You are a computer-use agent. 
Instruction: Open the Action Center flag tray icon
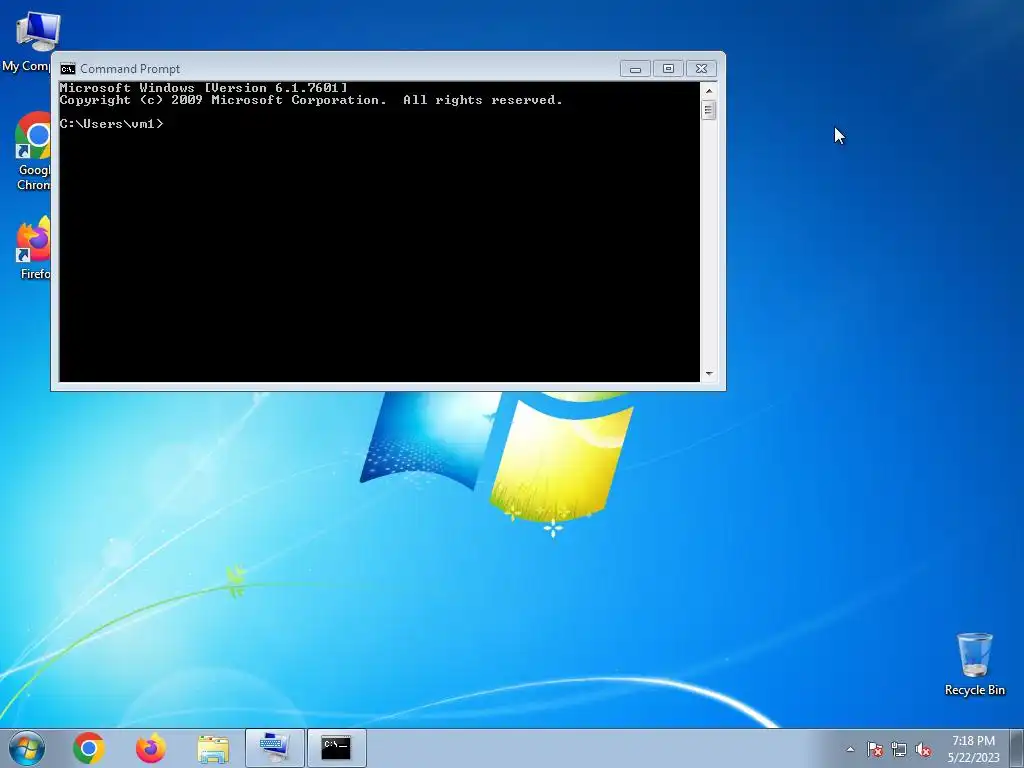click(874, 749)
